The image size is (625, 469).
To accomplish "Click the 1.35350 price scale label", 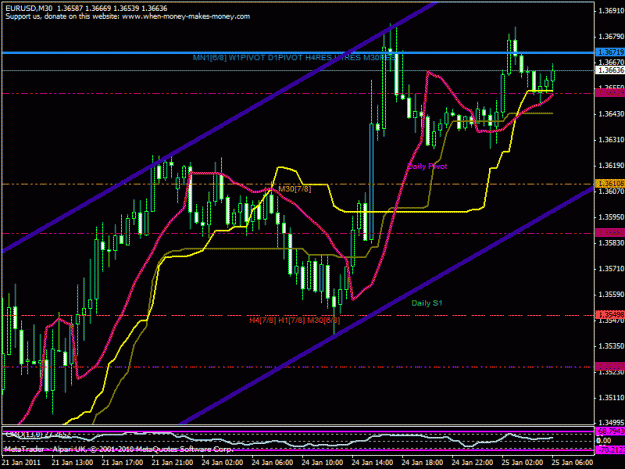I will [x=611, y=346].
